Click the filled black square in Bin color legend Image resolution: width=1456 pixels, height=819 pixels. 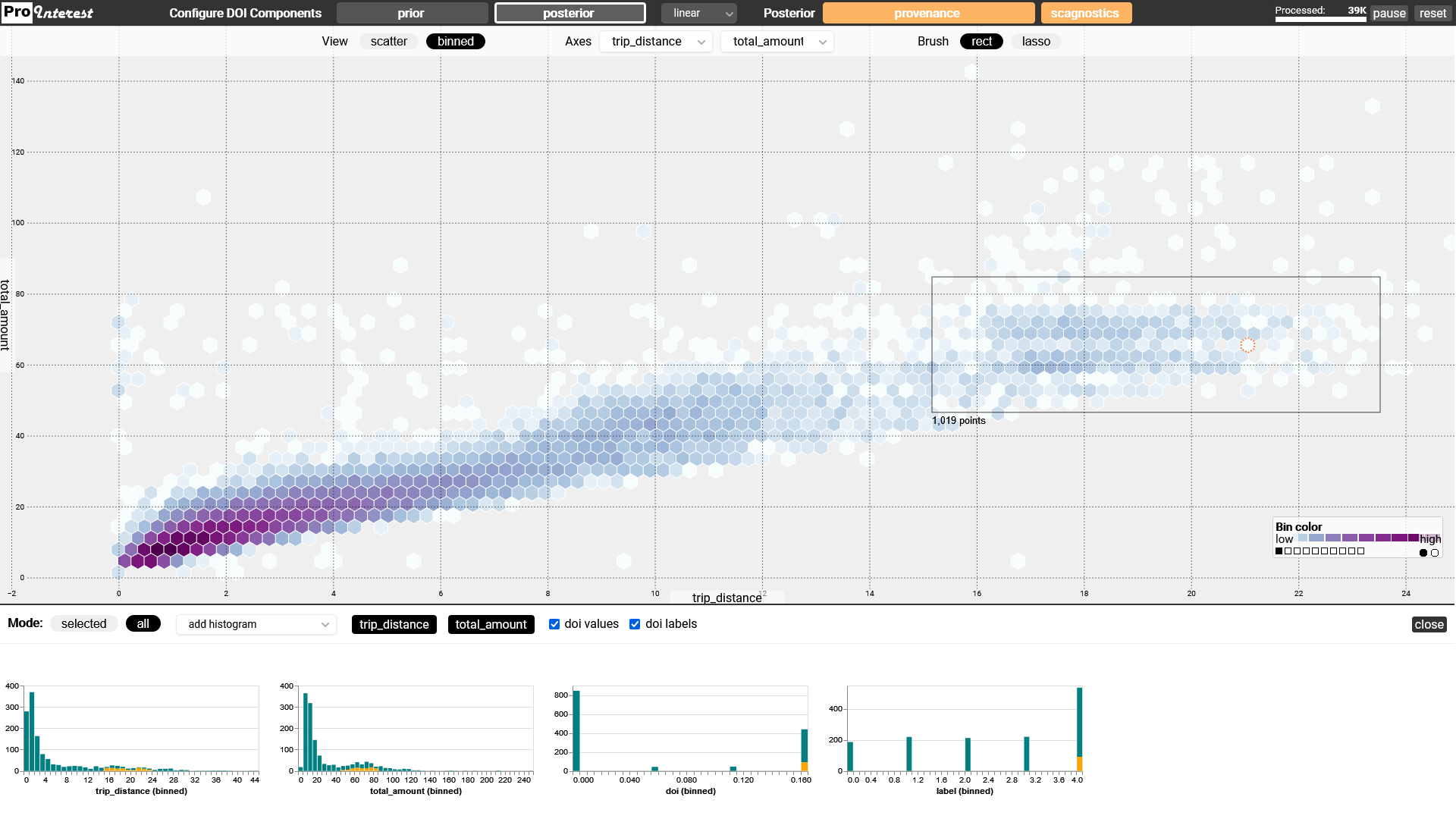coord(1279,551)
